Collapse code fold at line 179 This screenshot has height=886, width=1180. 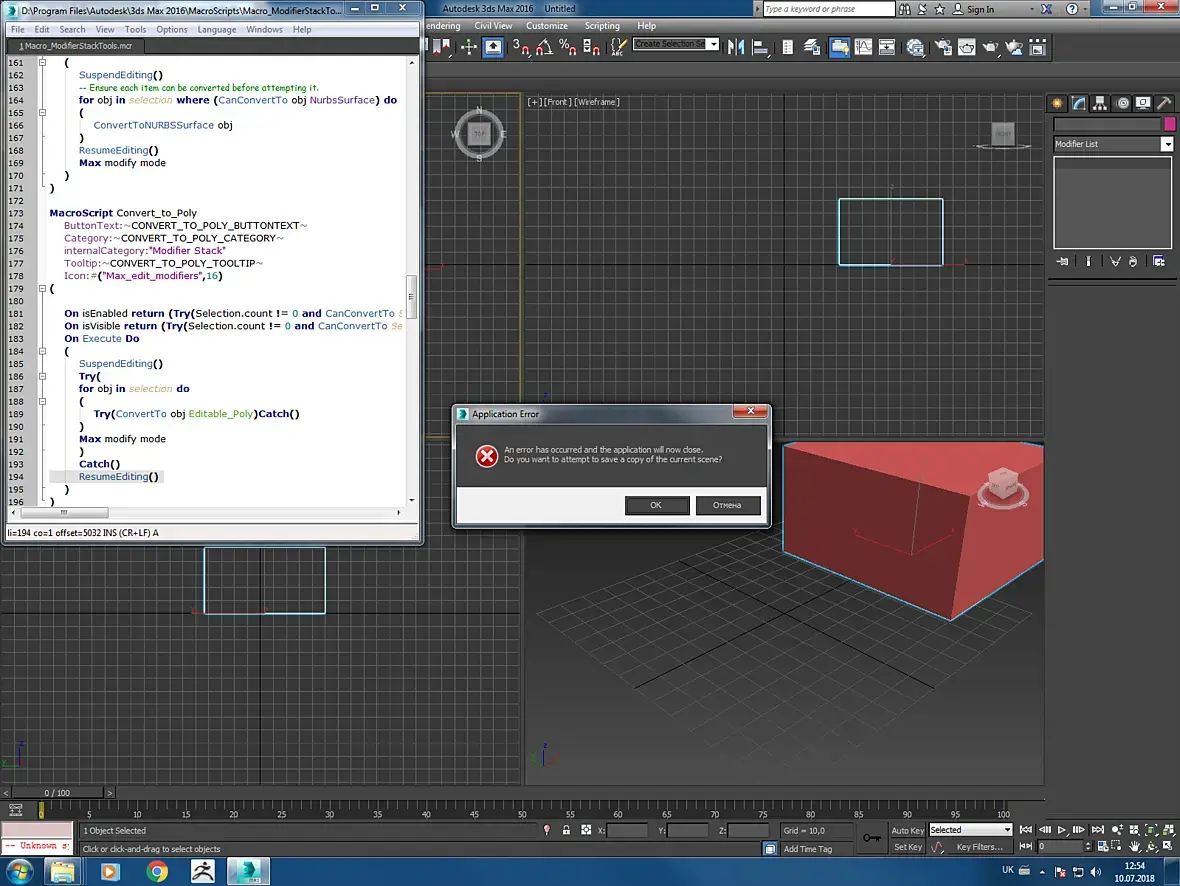click(42, 288)
